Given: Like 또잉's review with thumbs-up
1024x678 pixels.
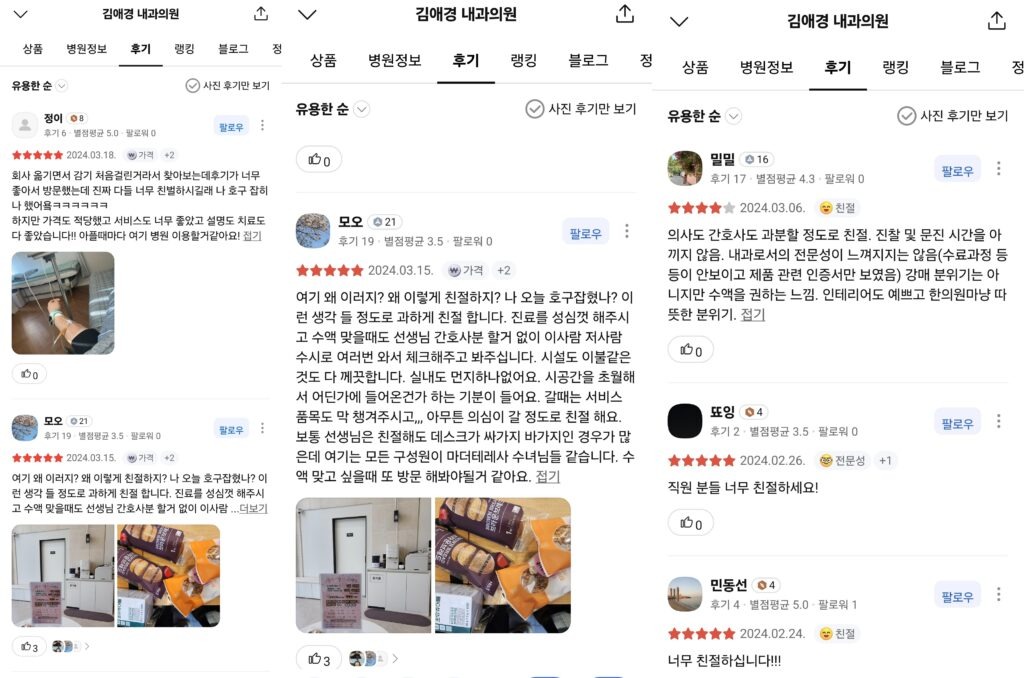Looking at the screenshot, I should point(690,523).
